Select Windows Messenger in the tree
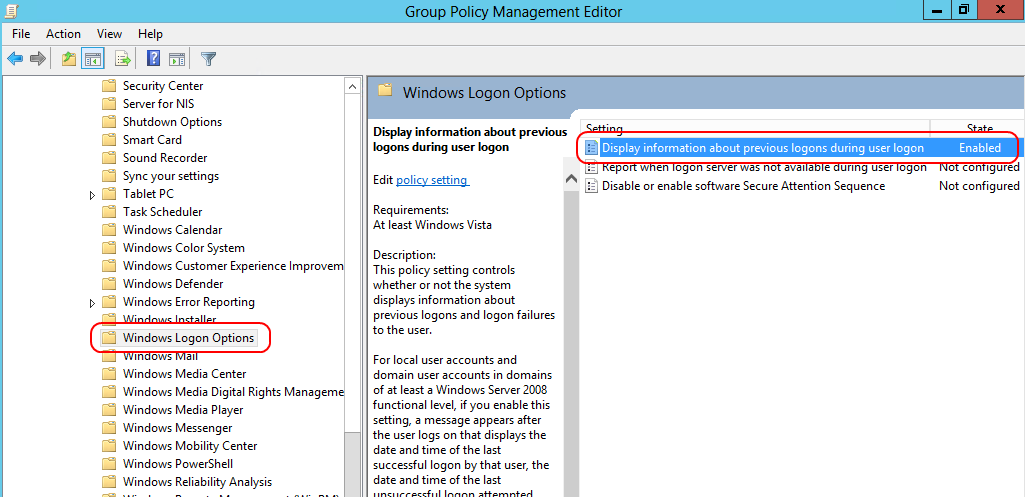Image resolution: width=1025 pixels, height=497 pixels. pos(177,428)
